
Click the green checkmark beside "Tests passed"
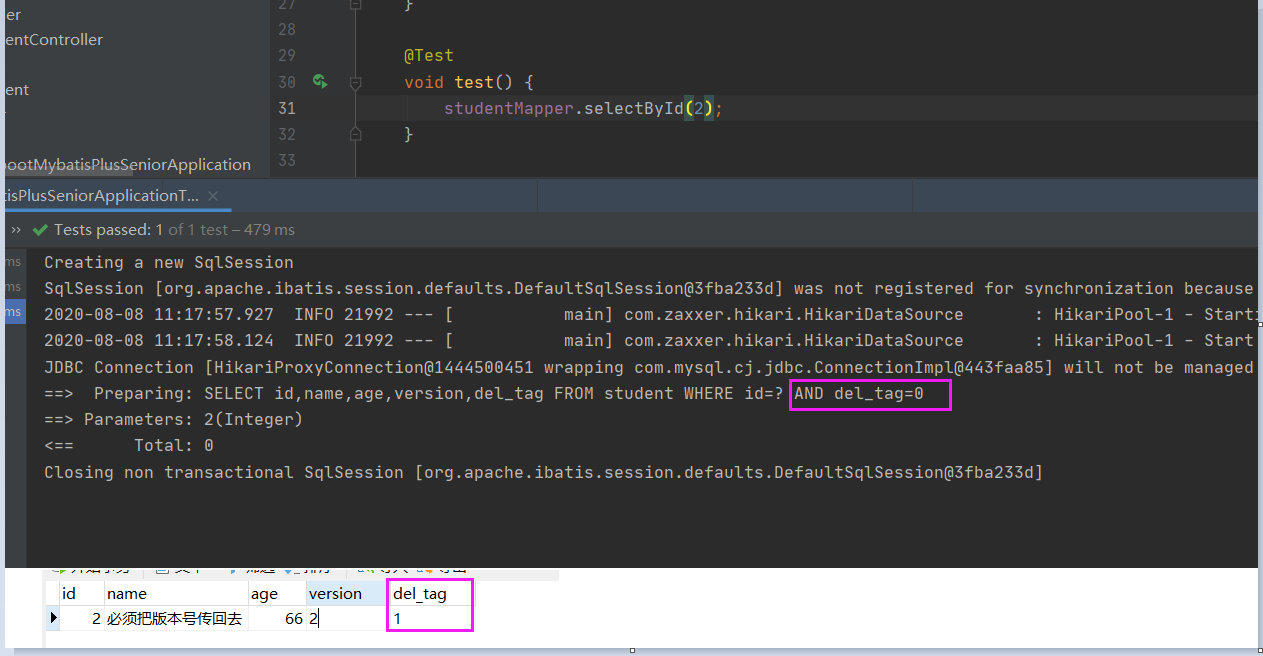click(40, 229)
